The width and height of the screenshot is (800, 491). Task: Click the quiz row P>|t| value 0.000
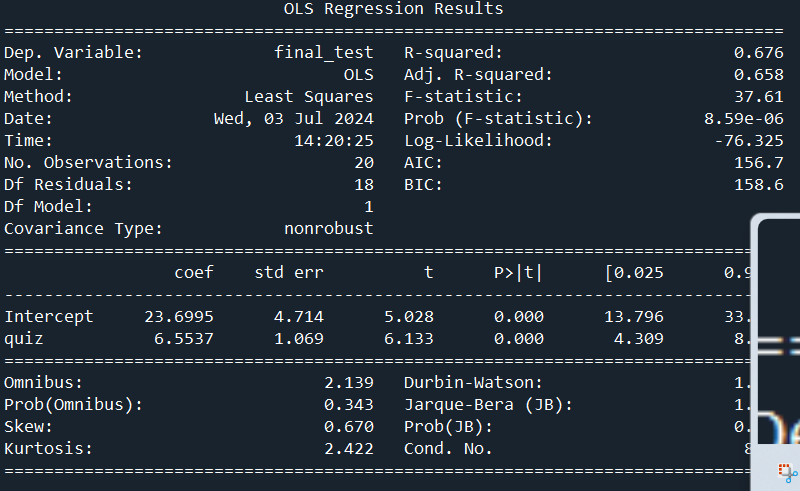519,338
